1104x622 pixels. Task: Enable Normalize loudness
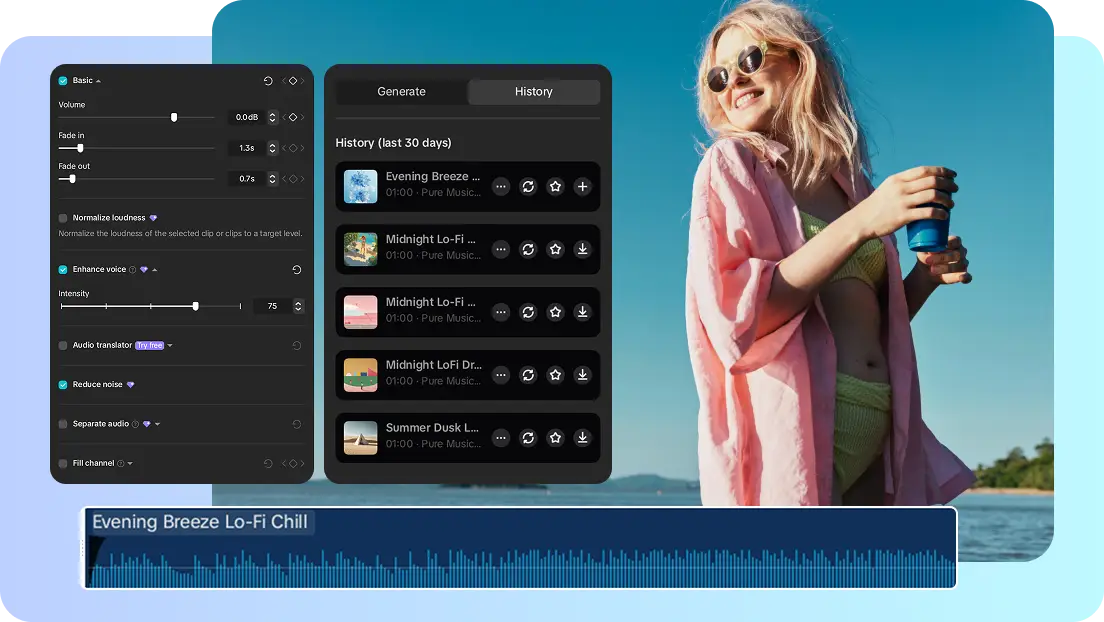pyautogui.click(x=63, y=215)
